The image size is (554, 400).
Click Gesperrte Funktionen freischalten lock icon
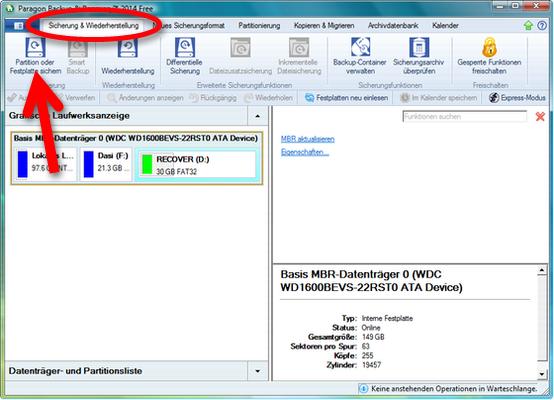pyautogui.click(x=490, y=47)
